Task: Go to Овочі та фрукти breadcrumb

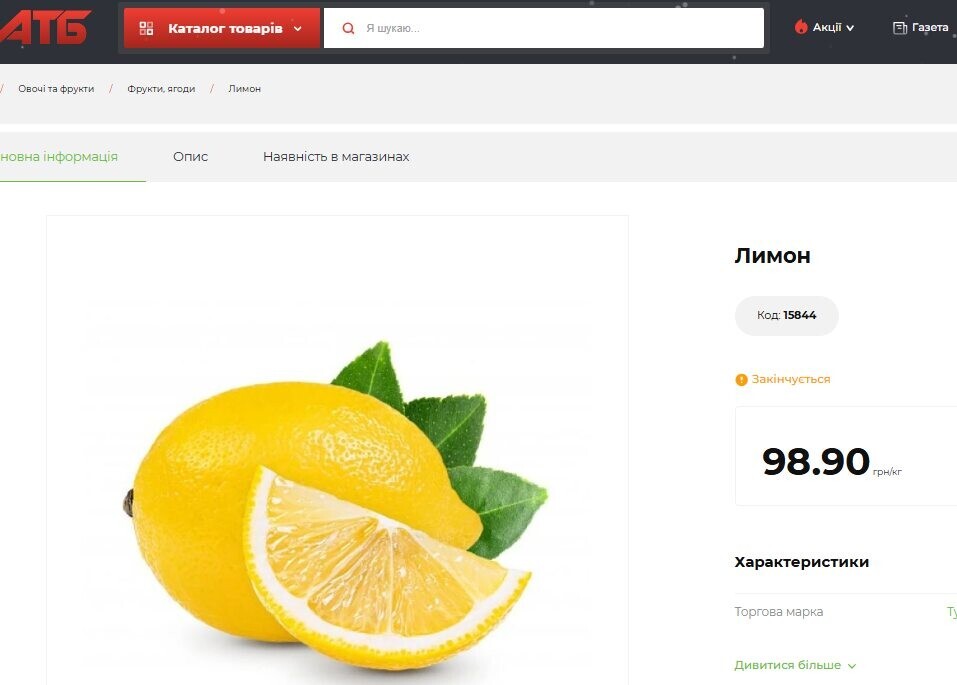Action: (x=56, y=89)
